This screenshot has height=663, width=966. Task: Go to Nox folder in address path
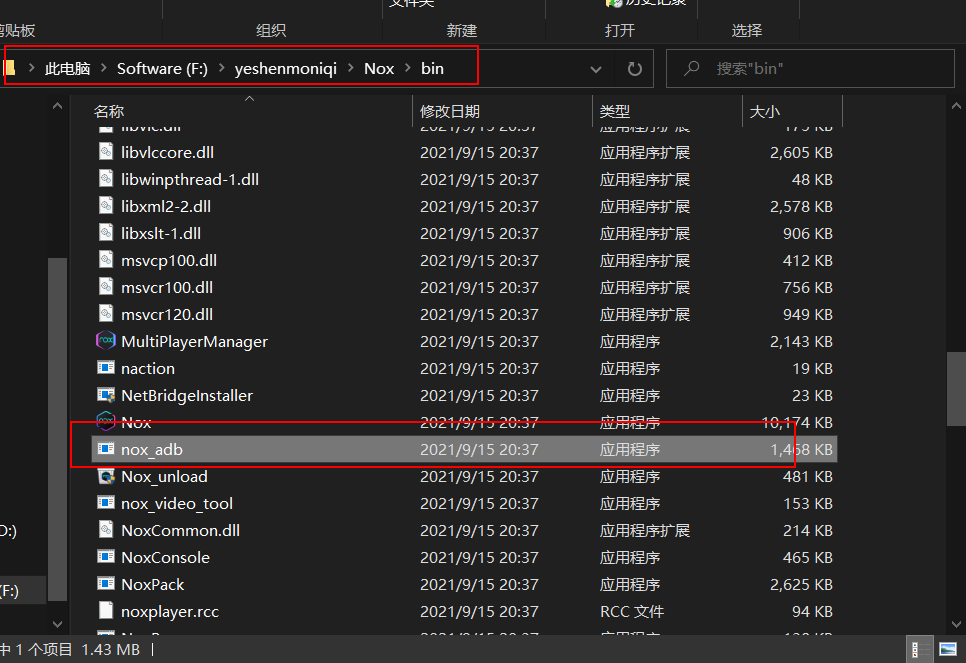tap(379, 68)
